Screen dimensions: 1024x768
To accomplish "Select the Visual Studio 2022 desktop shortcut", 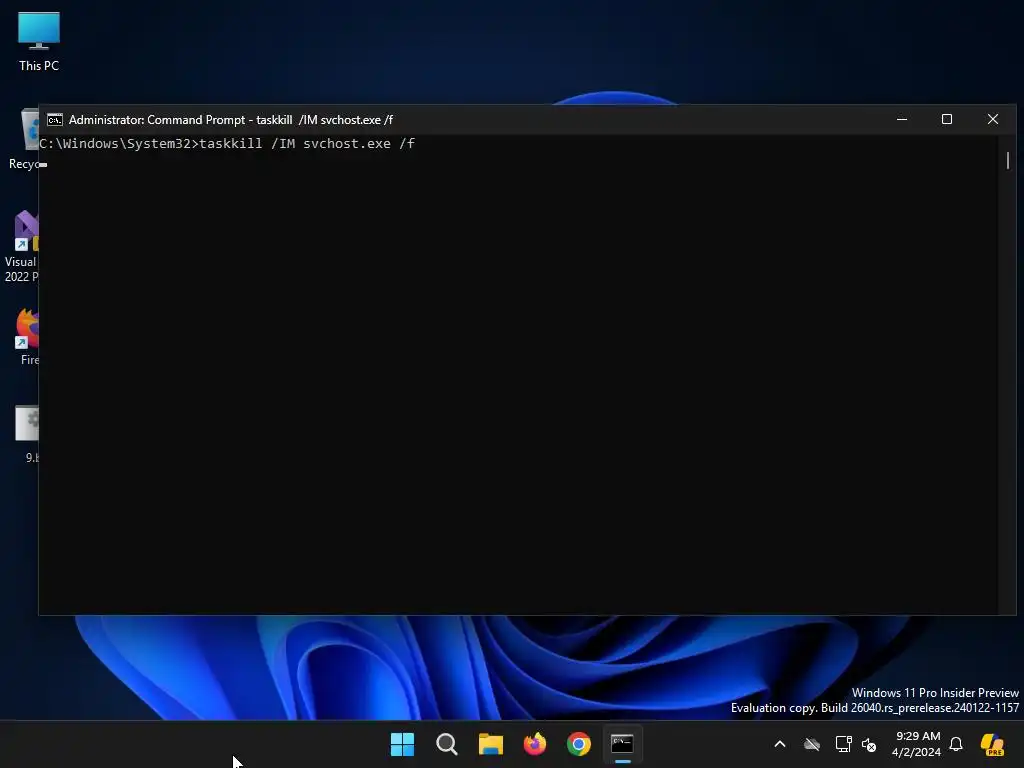I will [x=22, y=247].
